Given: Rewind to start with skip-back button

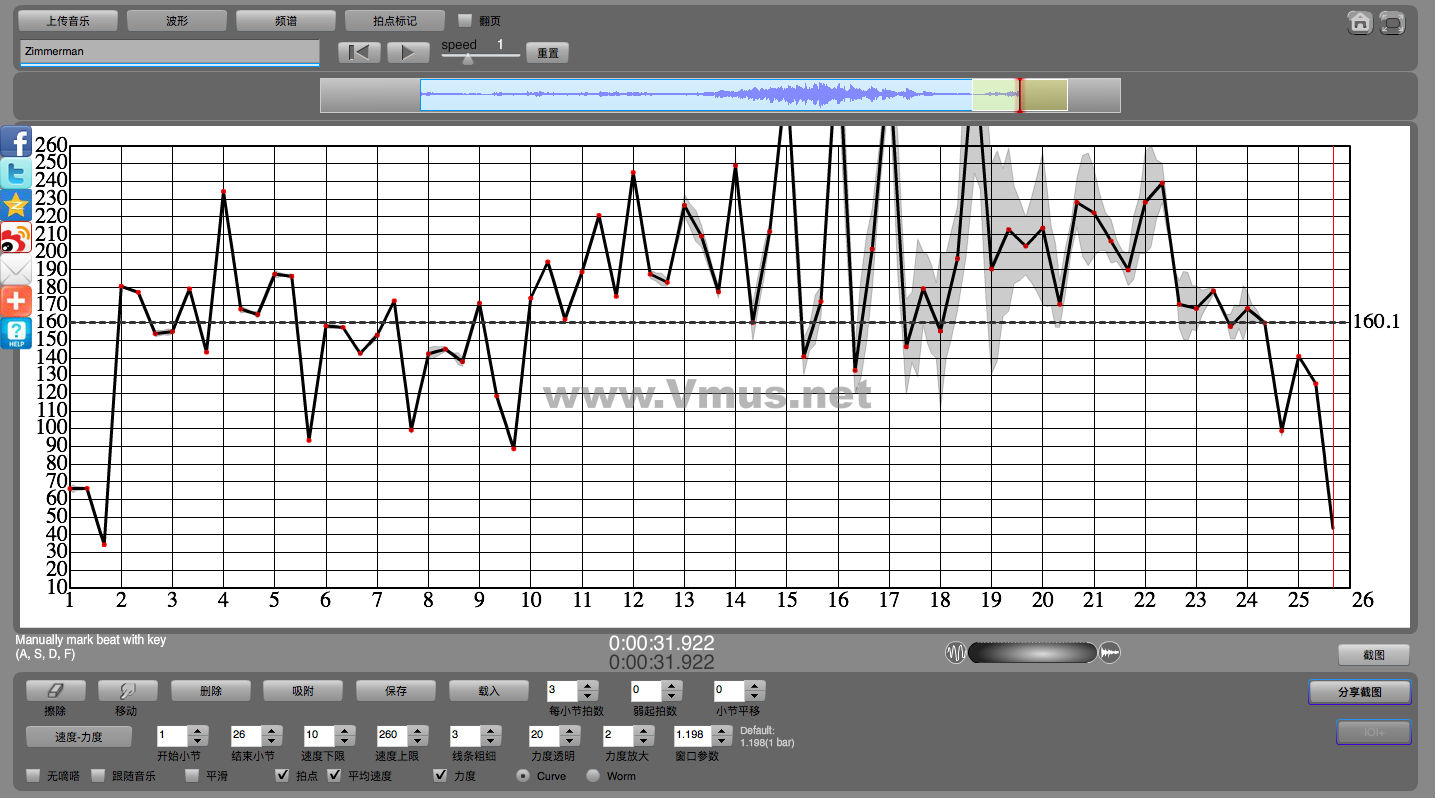Looking at the screenshot, I should (359, 53).
